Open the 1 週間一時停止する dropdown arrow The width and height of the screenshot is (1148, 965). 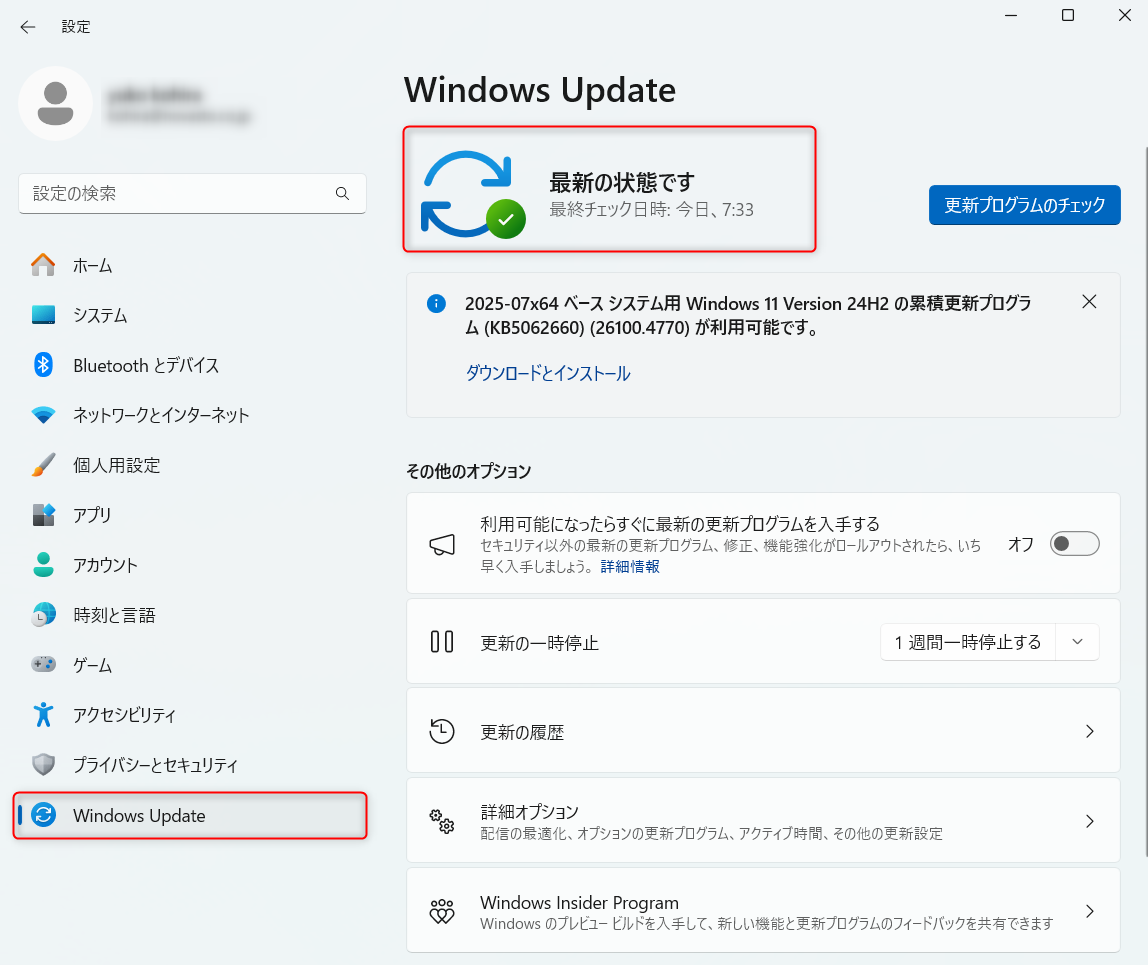pos(1077,642)
